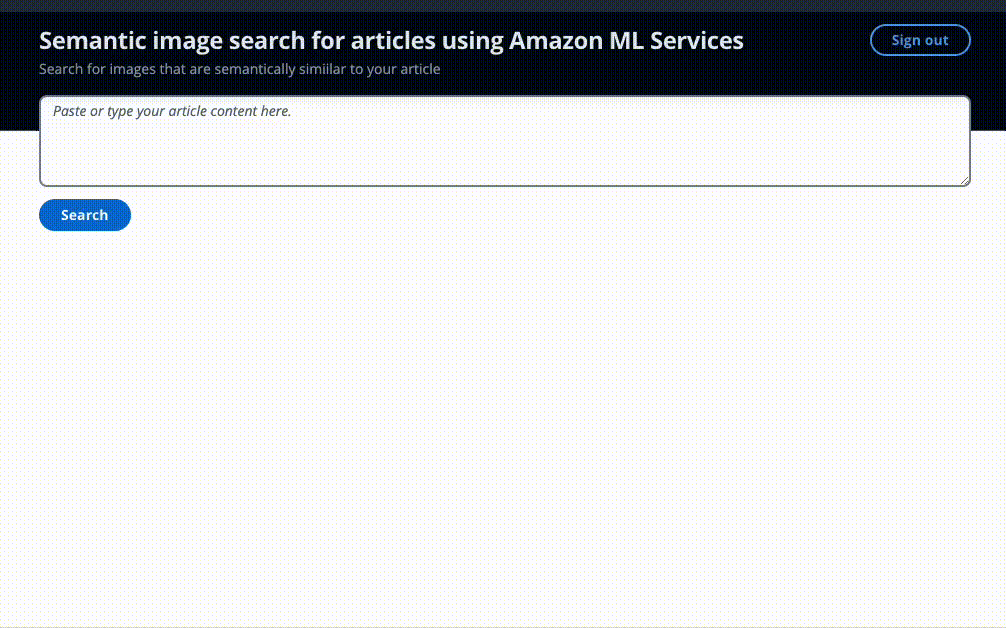Click the subtitle about semantically similar images

[x=239, y=70]
